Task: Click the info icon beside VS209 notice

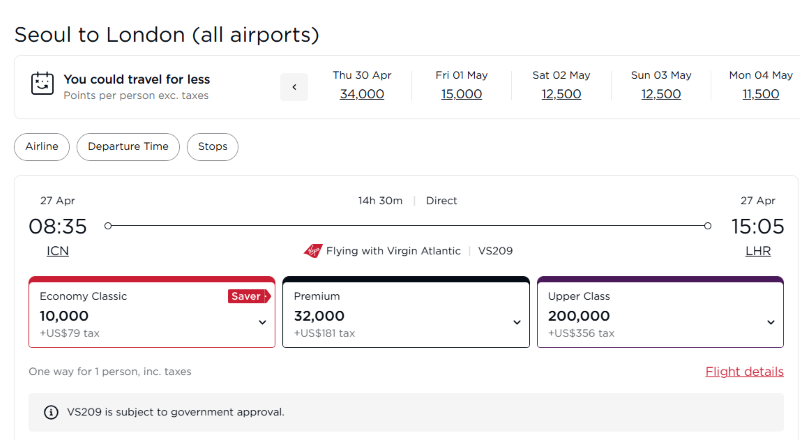Action: tap(51, 412)
